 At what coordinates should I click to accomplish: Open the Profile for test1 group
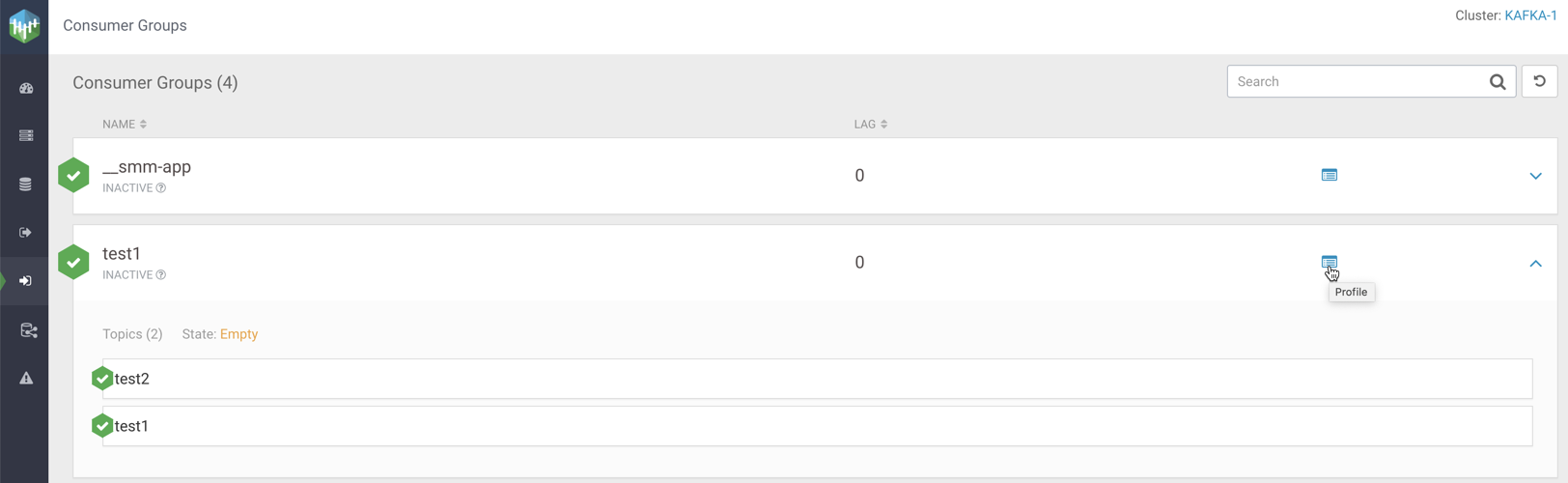1329,262
